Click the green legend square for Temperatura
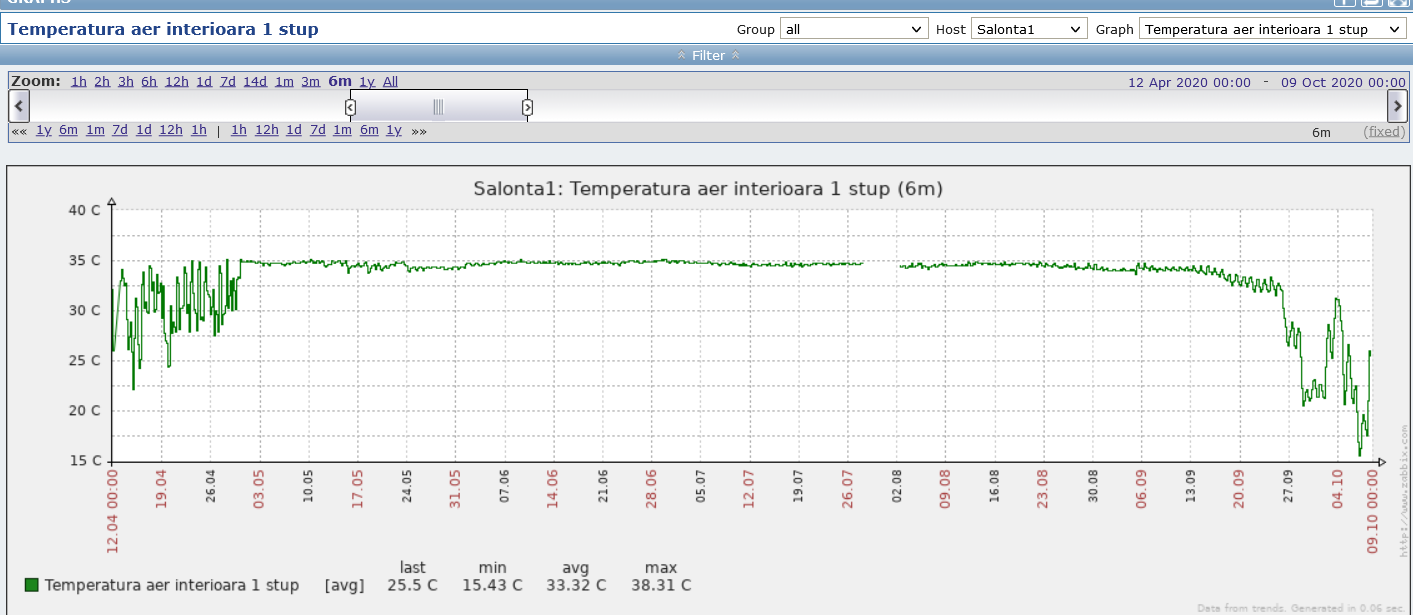The image size is (1413, 615). [x=31, y=585]
